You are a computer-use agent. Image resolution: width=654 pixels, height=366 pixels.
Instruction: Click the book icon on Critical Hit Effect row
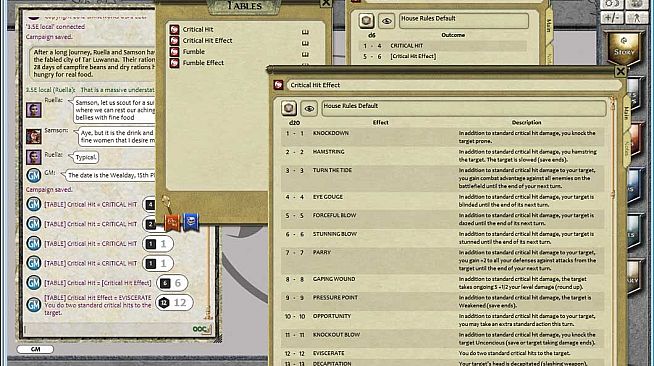pos(305,43)
